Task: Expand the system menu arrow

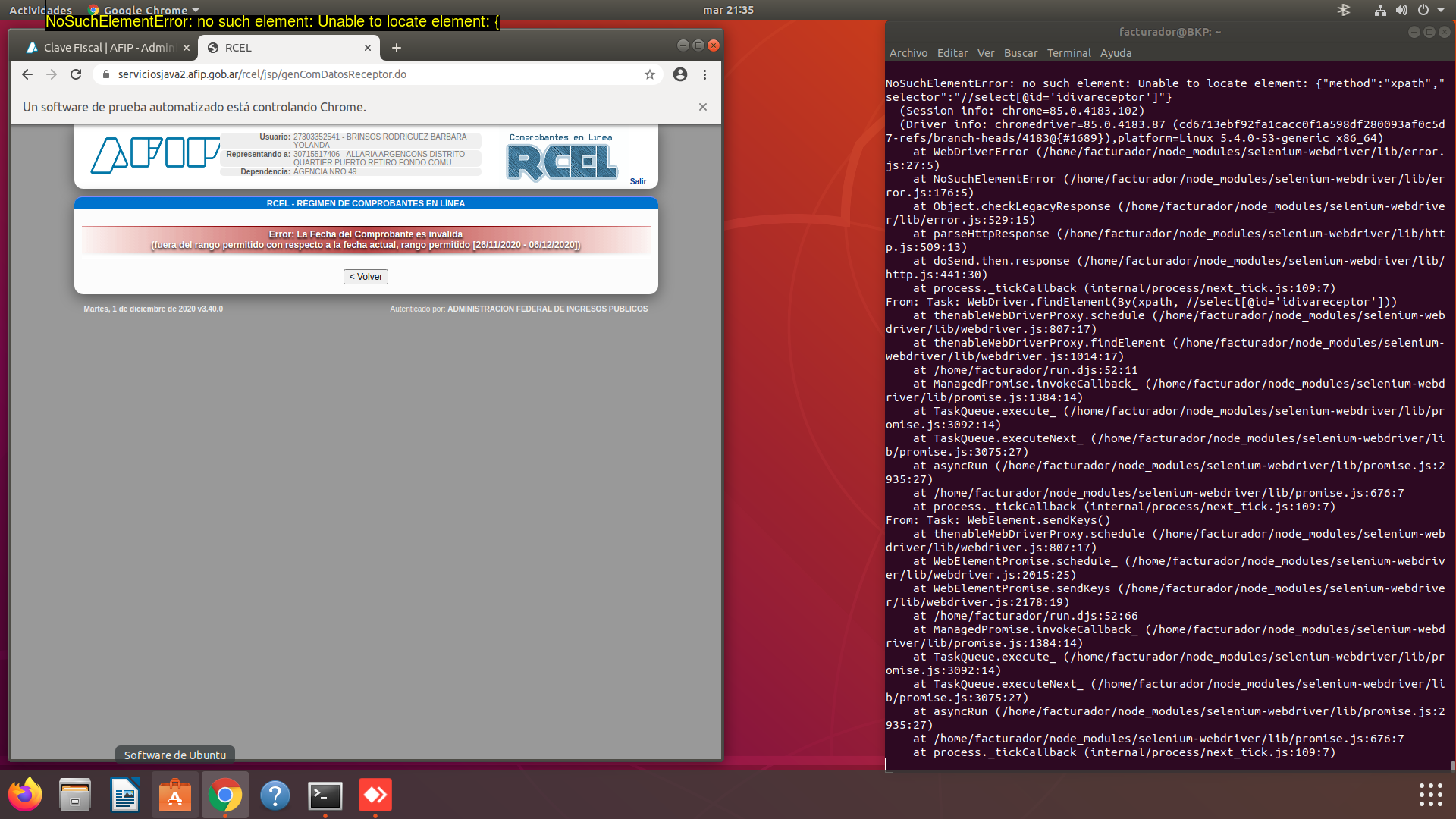Action: coord(1441,11)
